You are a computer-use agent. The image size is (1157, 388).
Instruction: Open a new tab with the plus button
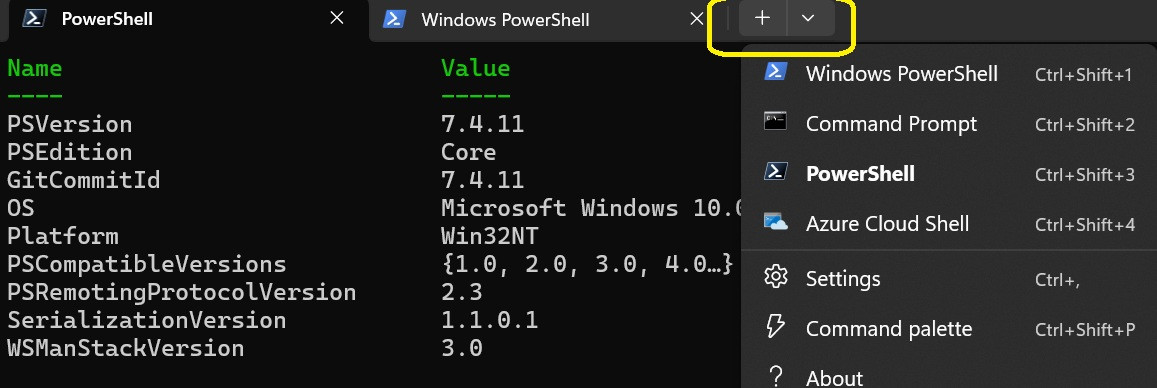(x=762, y=18)
